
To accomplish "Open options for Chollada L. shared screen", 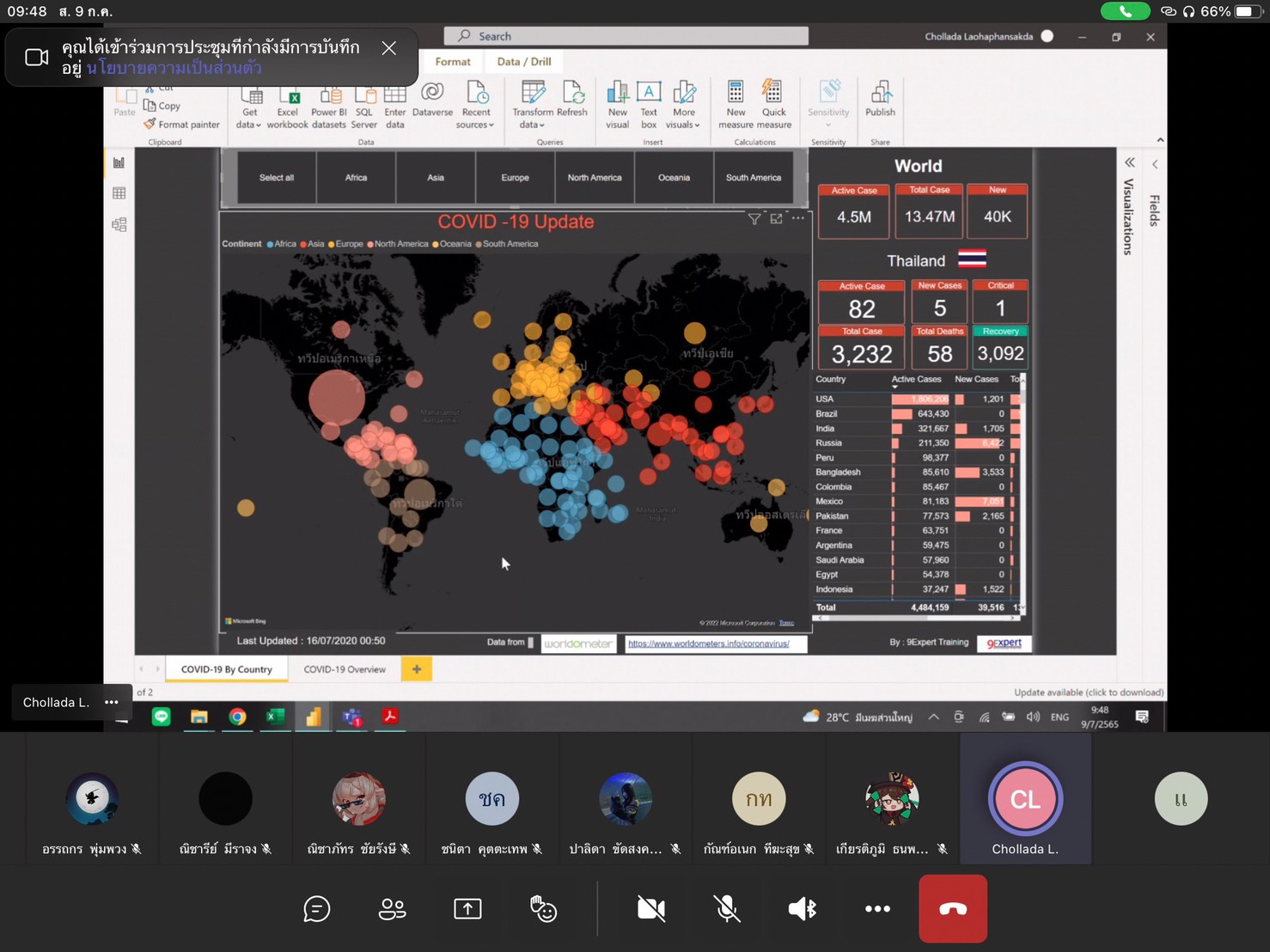I will pyautogui.click(x=112, y=702).
